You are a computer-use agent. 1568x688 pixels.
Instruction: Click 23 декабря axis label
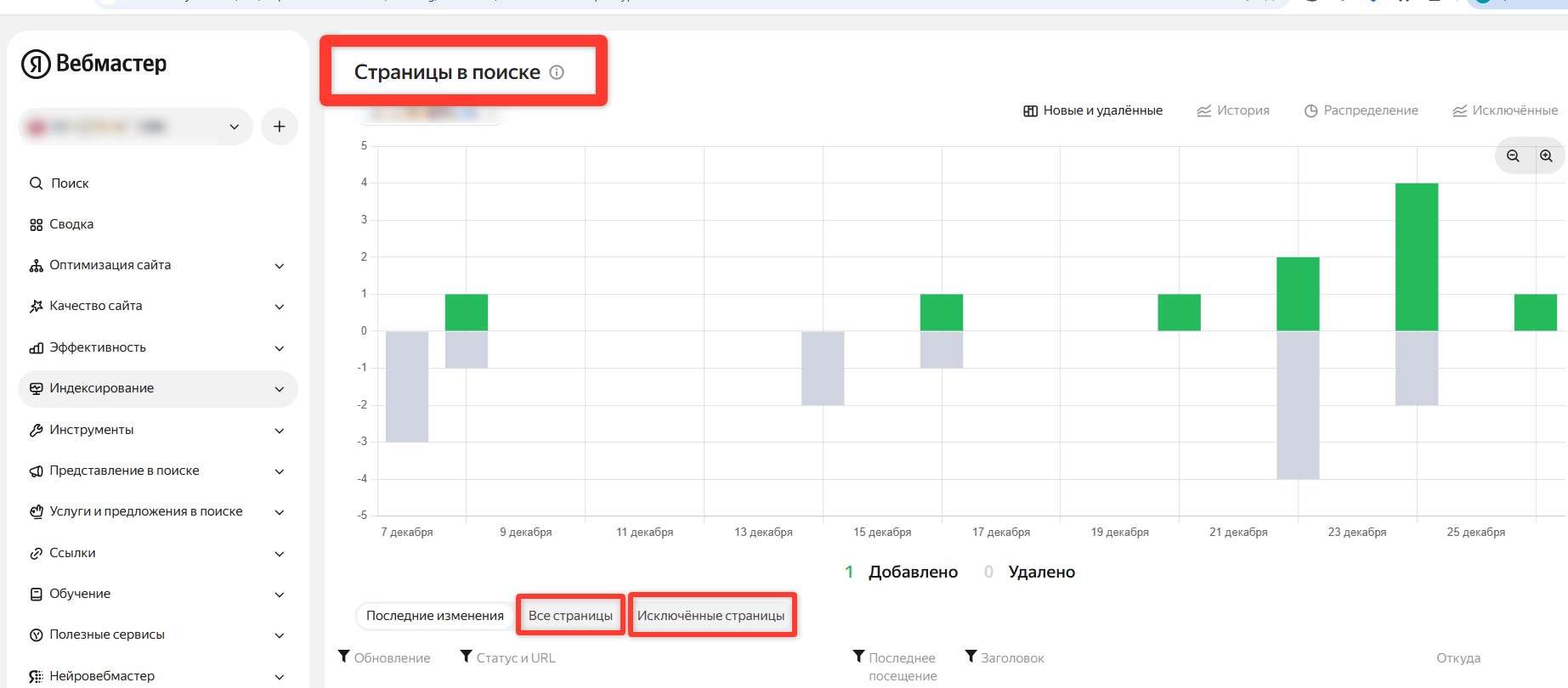(x=1357, y=533)
